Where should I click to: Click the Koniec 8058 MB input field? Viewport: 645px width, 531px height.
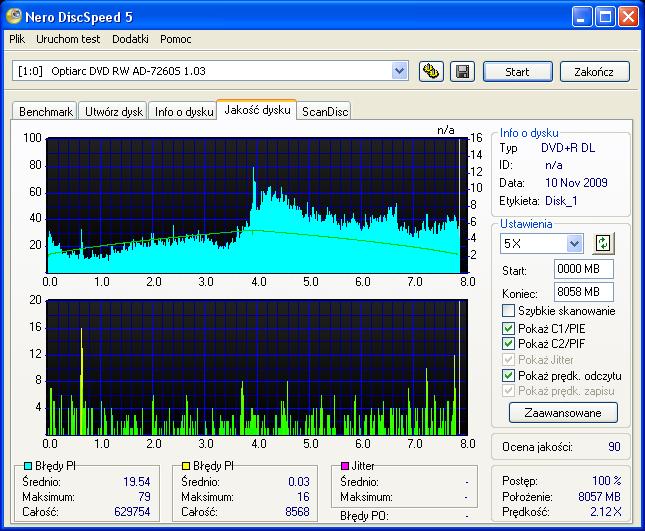[584, 292]
